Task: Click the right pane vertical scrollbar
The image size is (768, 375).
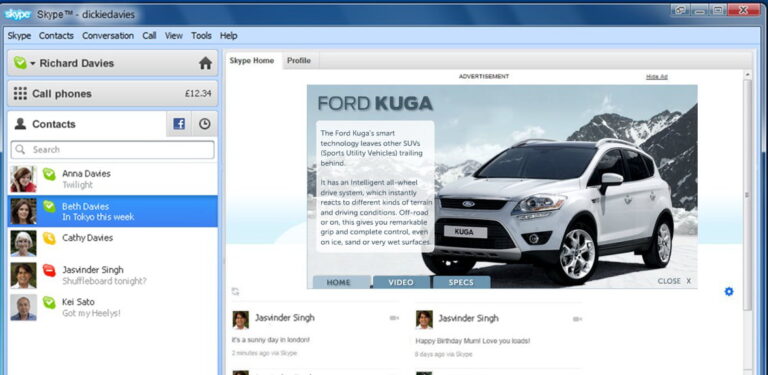Action: pos(747,196)
